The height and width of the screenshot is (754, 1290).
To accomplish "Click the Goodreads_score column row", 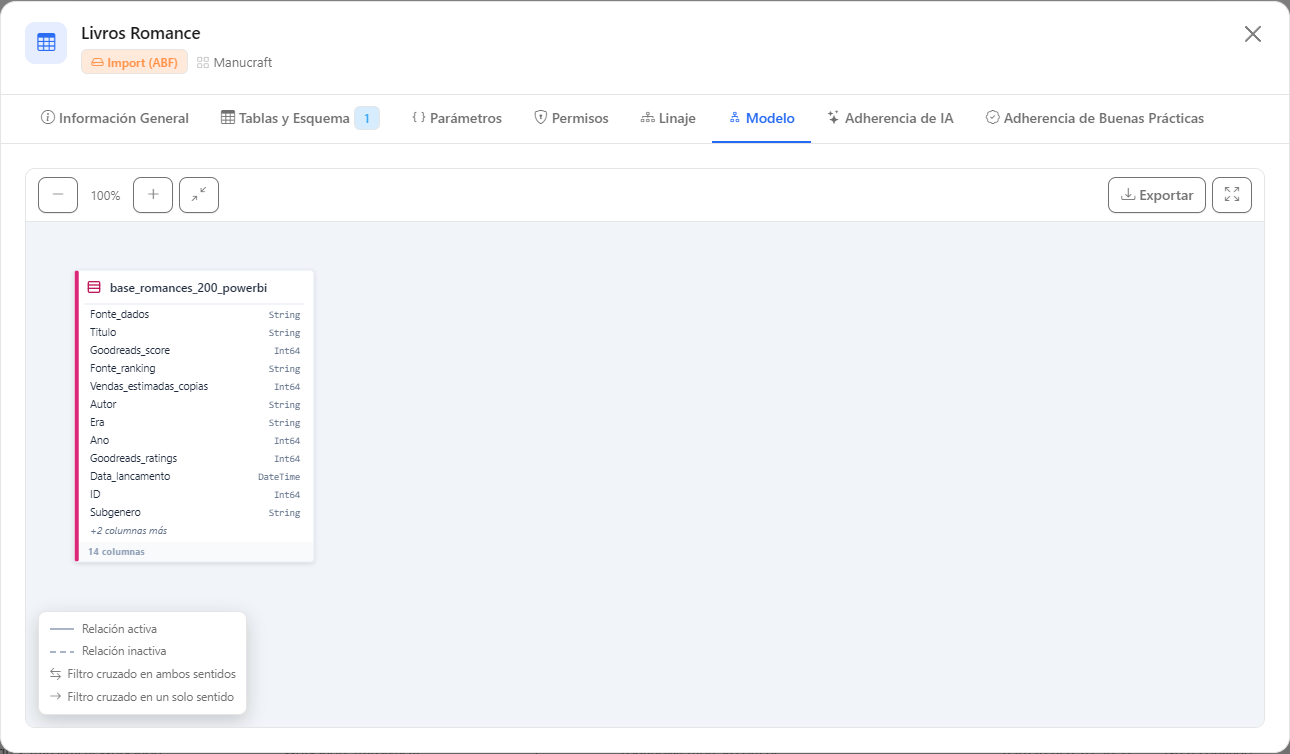I will click(x=195, y=350).
